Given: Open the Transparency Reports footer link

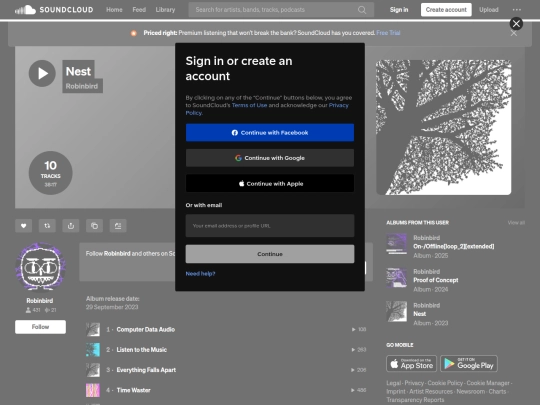Looking at the screenshot, I should click(415, 400).
